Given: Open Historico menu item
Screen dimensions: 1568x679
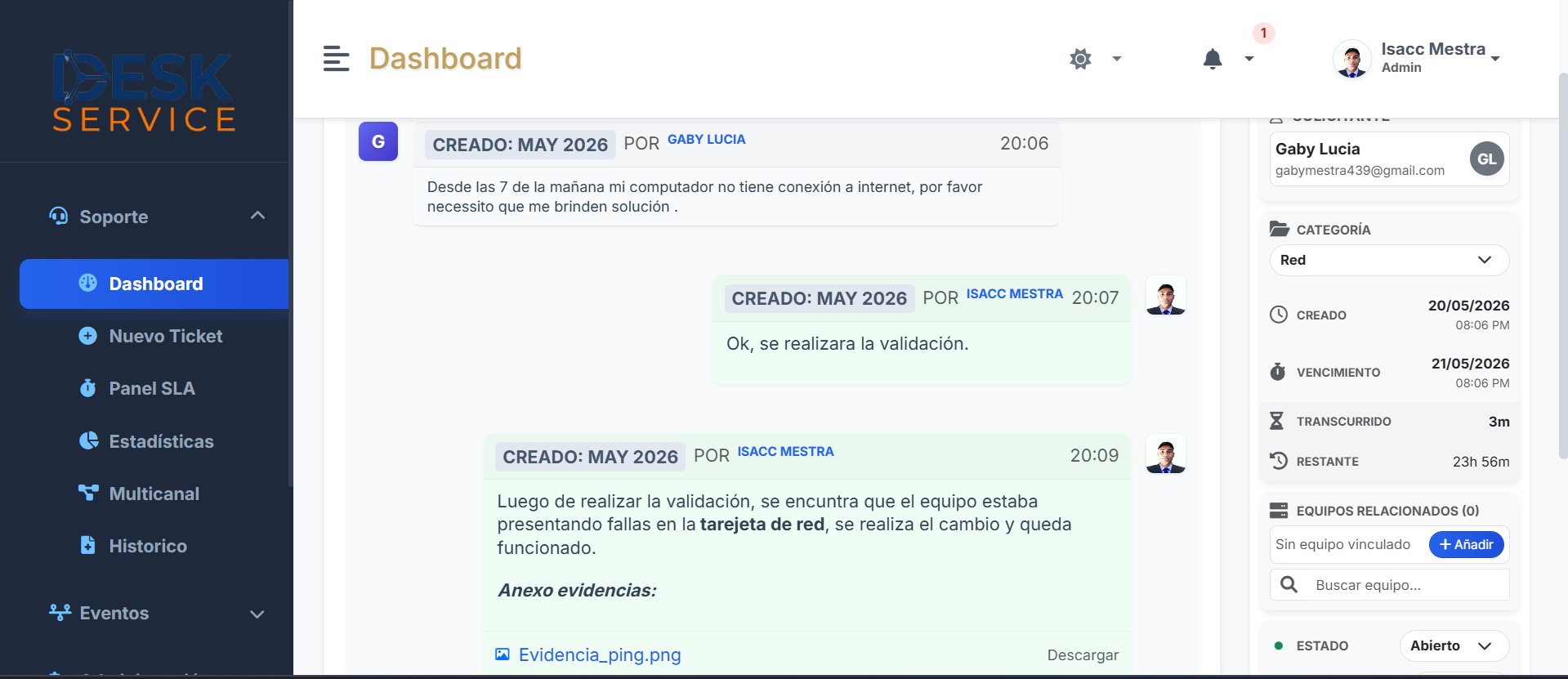Looking at the screenshot, I should click(x=148, y=546).
